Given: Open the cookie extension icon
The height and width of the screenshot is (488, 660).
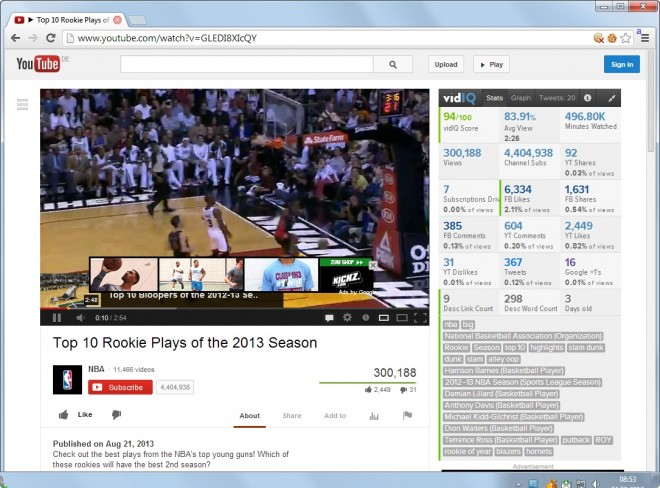Looking at the screenshot, I should [612, 38].
